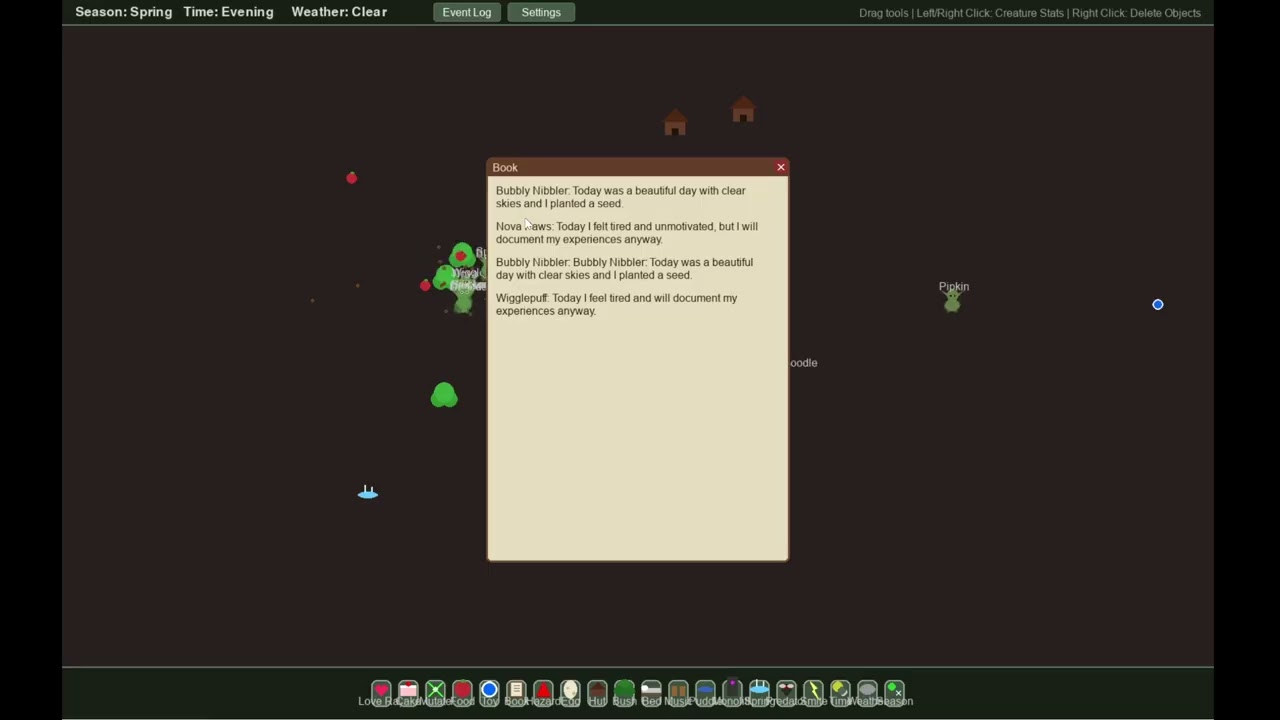The width and height of the screenshot is (1280, 720).
Task: Click the Pipkin creature
Action: (952, 299)
